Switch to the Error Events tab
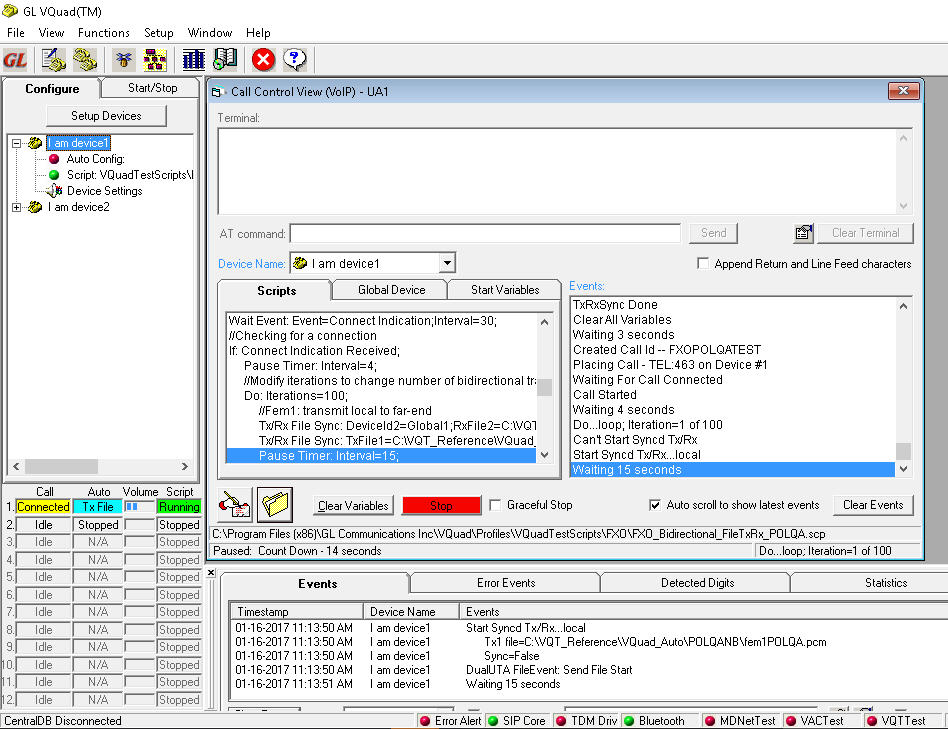 tap(506, 583)
